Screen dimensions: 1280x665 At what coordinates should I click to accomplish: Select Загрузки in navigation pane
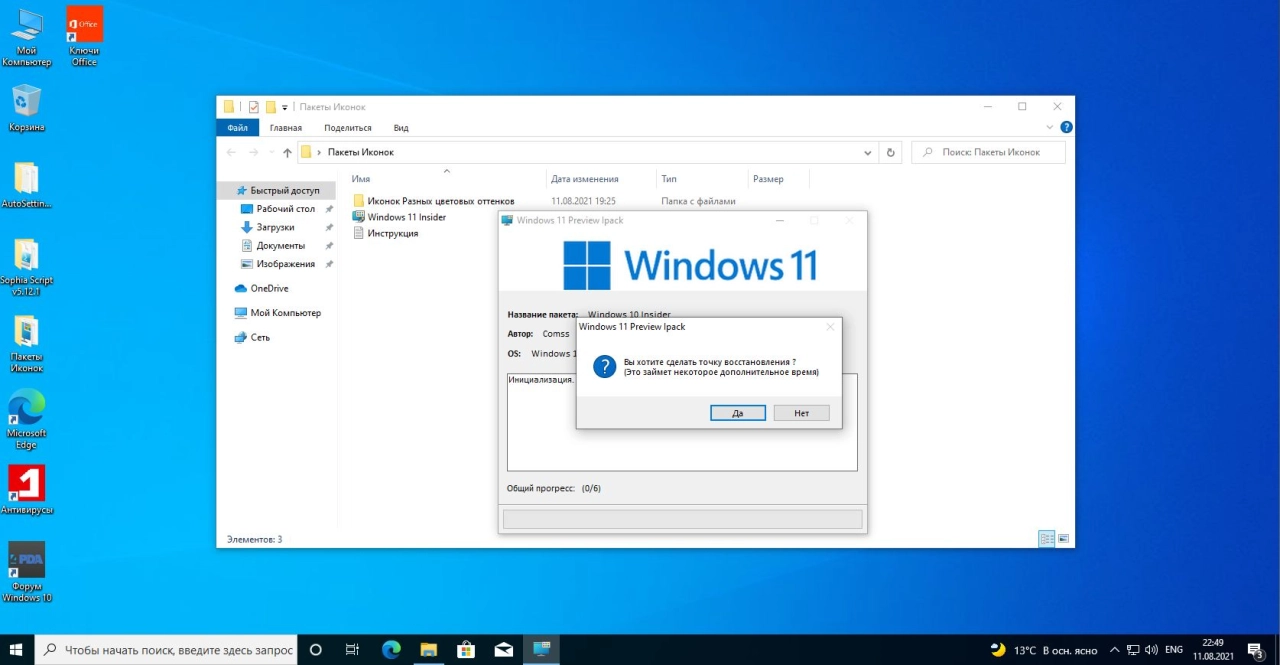click(275, 227)
